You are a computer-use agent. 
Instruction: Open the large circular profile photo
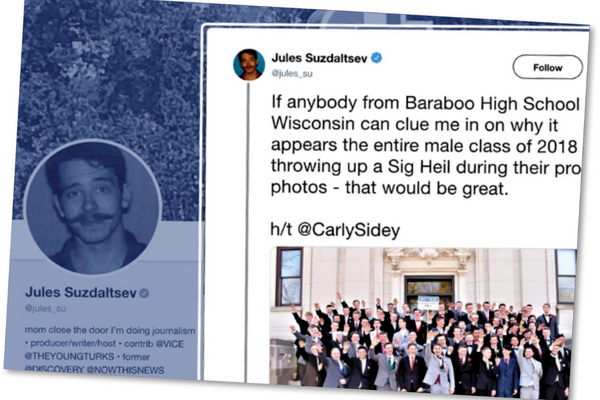[93, 207]
